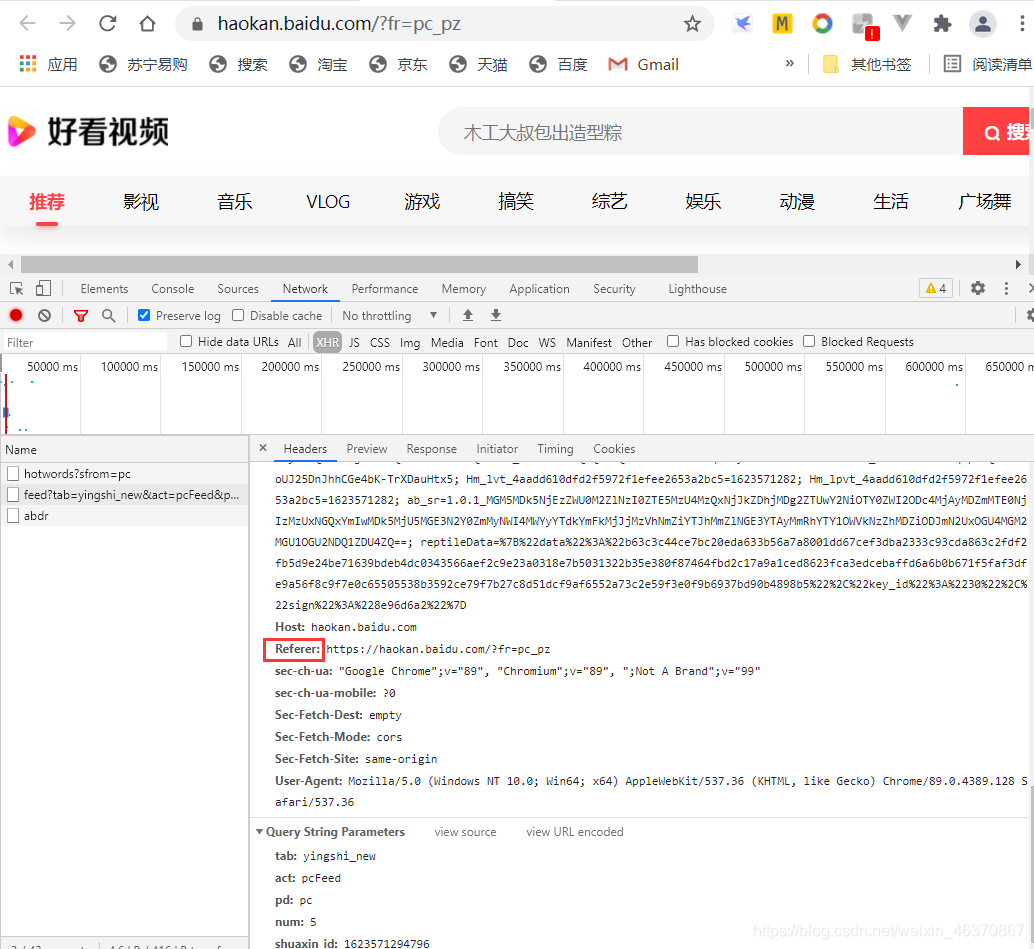
Task: Click the browser forward arrow
Action: pyautogui.click(x=67, y=24)
